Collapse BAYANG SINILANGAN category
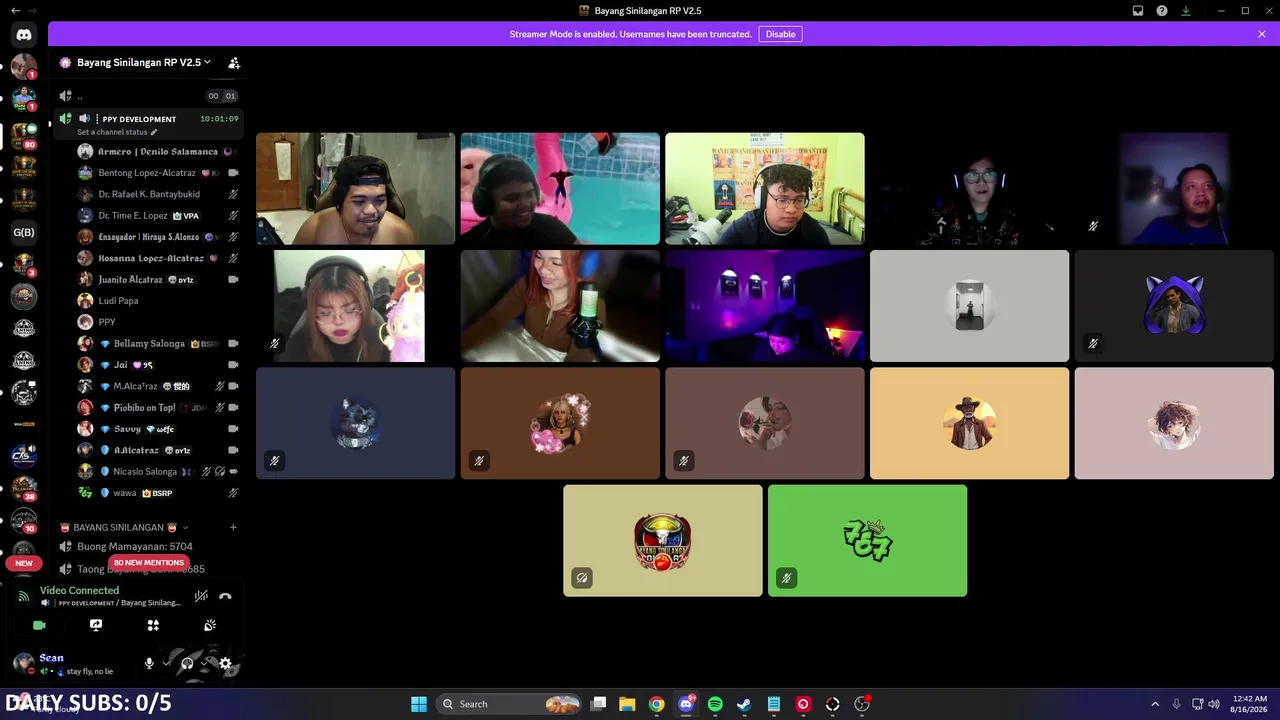Viewport: 1280px width, 720px height. (x=125, y=527)
